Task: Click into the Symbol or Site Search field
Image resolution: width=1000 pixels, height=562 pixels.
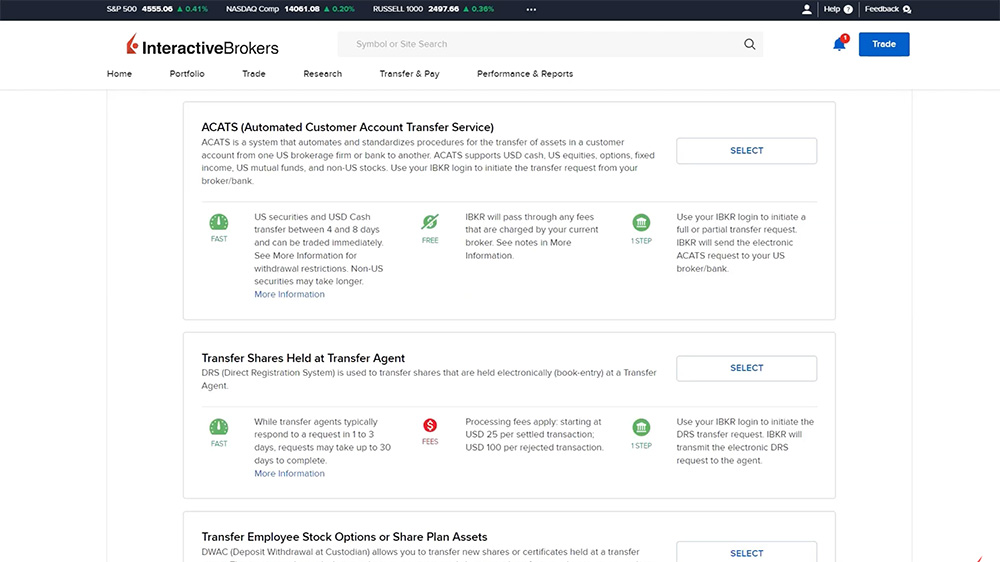Action: point(540,44)
